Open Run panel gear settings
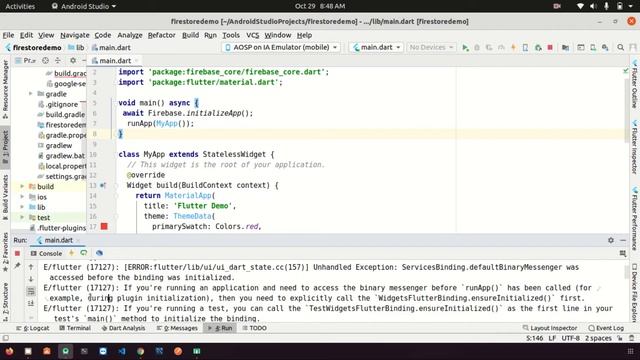Screen dimensions: 640x360 pos(611,240)
